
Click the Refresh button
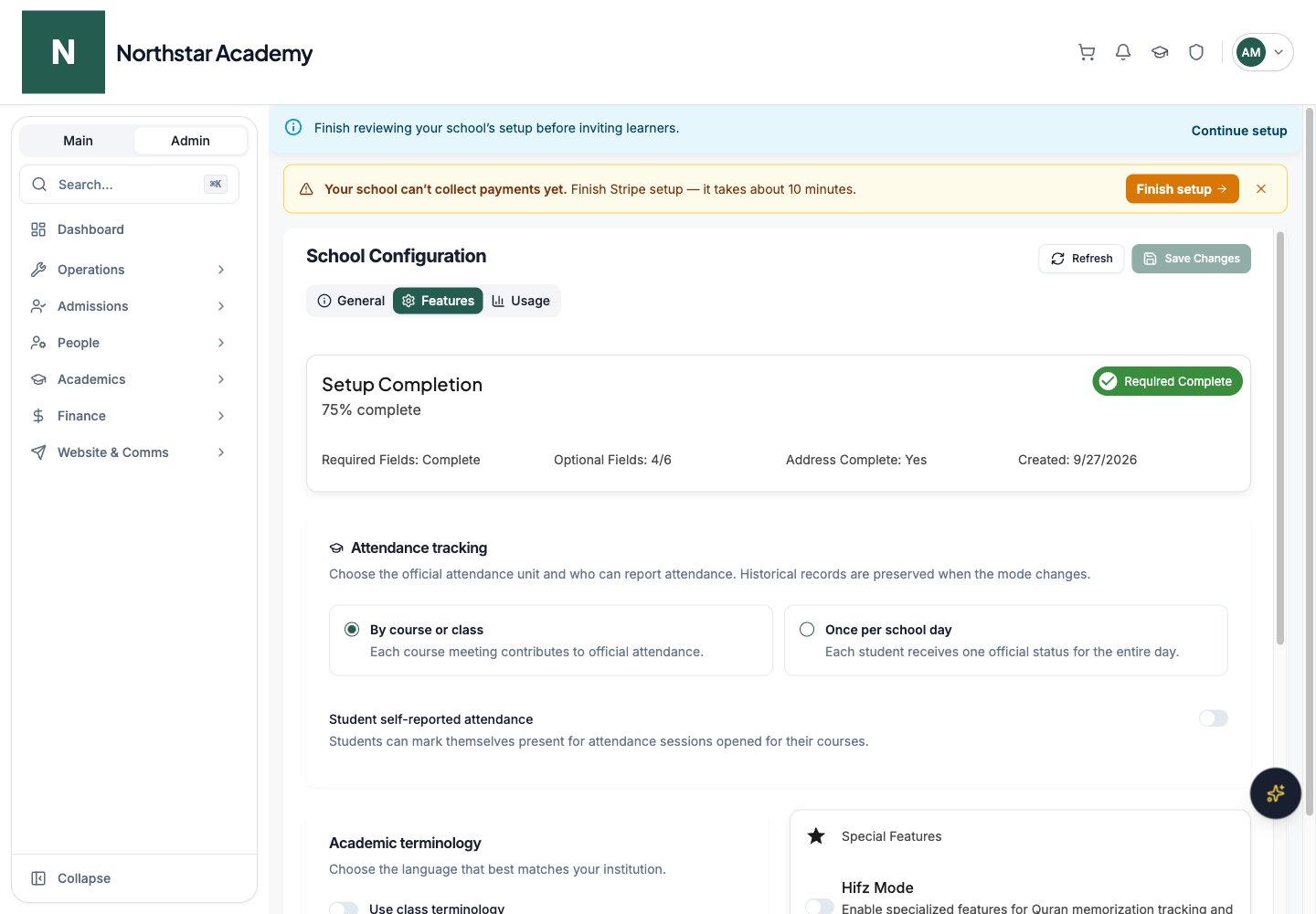(1081, 259)
